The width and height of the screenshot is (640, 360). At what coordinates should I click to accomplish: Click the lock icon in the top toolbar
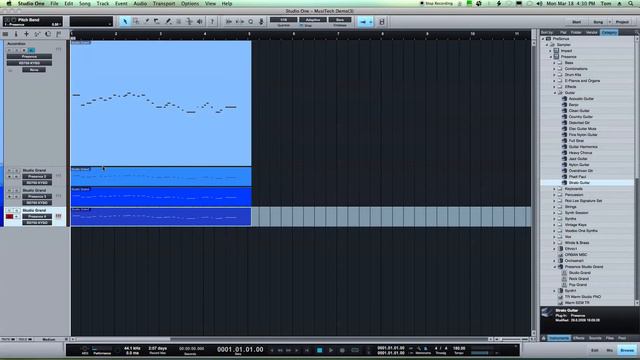pyautogui.click(x=382, y=22)
